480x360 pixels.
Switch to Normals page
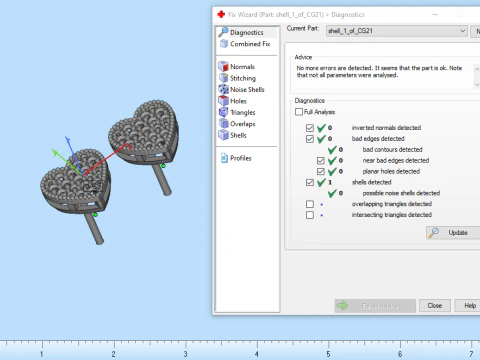point(242,67)
